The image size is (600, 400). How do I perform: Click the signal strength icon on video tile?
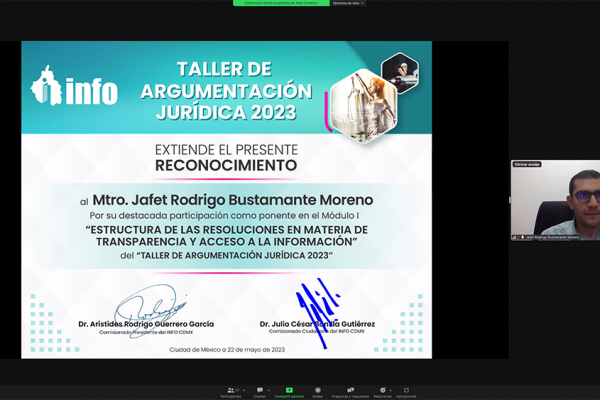coord(514,237)
